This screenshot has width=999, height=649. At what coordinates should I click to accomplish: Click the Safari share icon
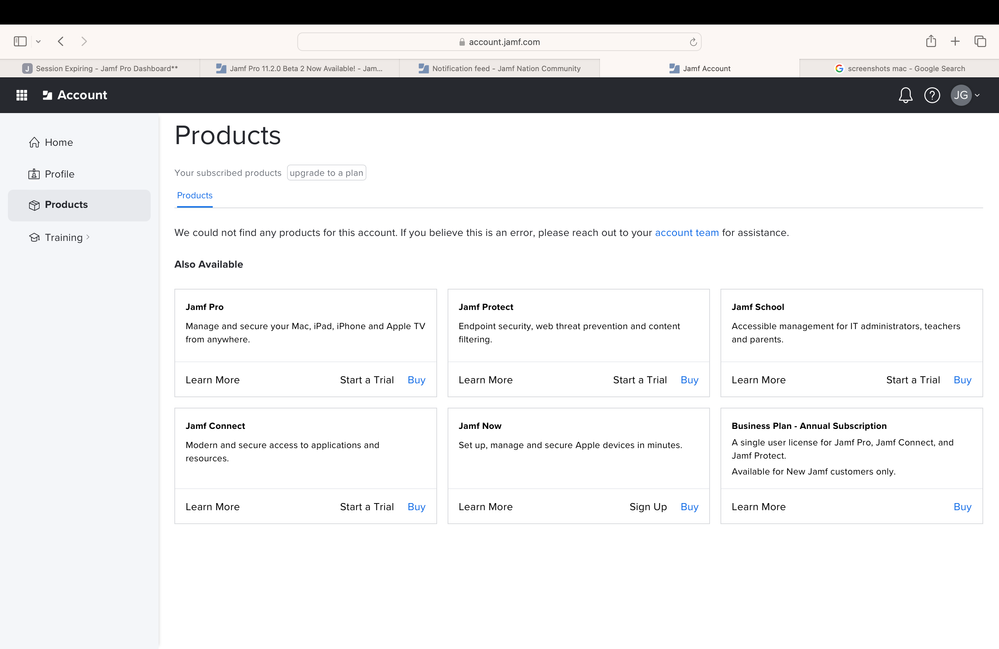931,41
